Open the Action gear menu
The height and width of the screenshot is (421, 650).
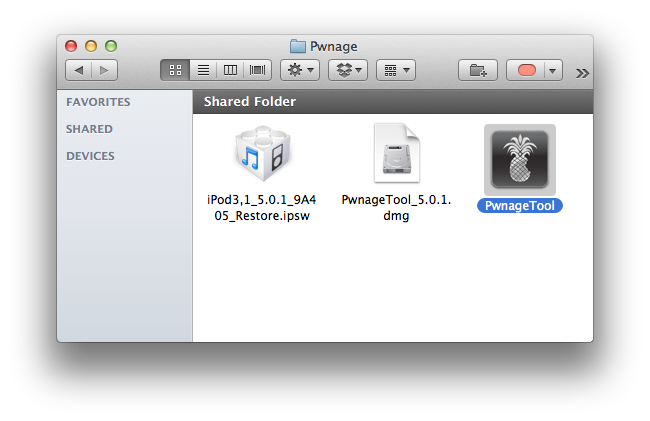click(300, 71)
